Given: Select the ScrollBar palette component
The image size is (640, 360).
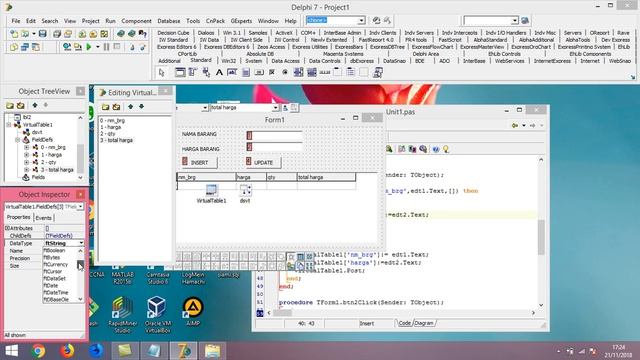Looking at the screenshot, I should pos(324,73).
